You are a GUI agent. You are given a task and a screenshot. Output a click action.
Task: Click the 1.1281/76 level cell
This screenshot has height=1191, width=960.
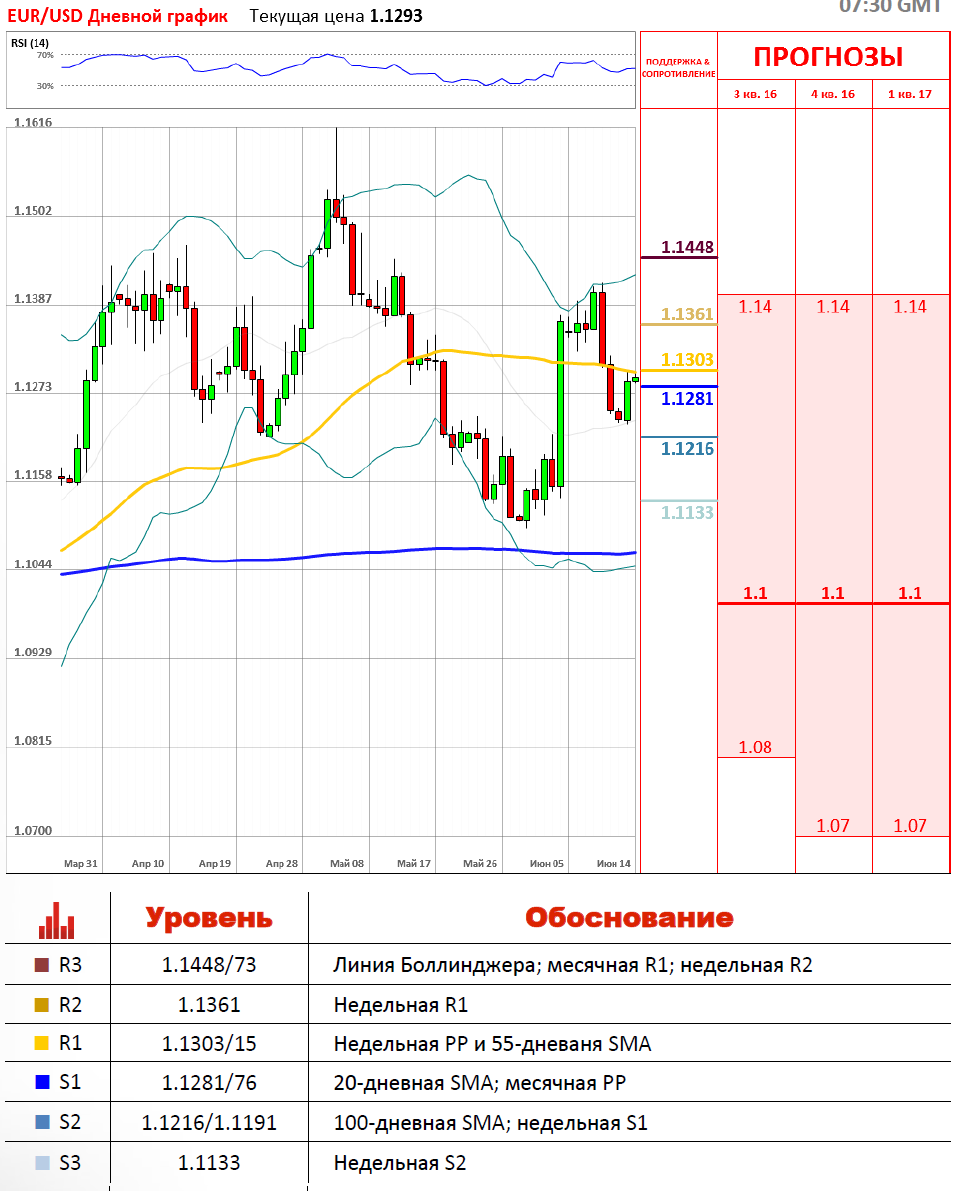(209, 1082)
